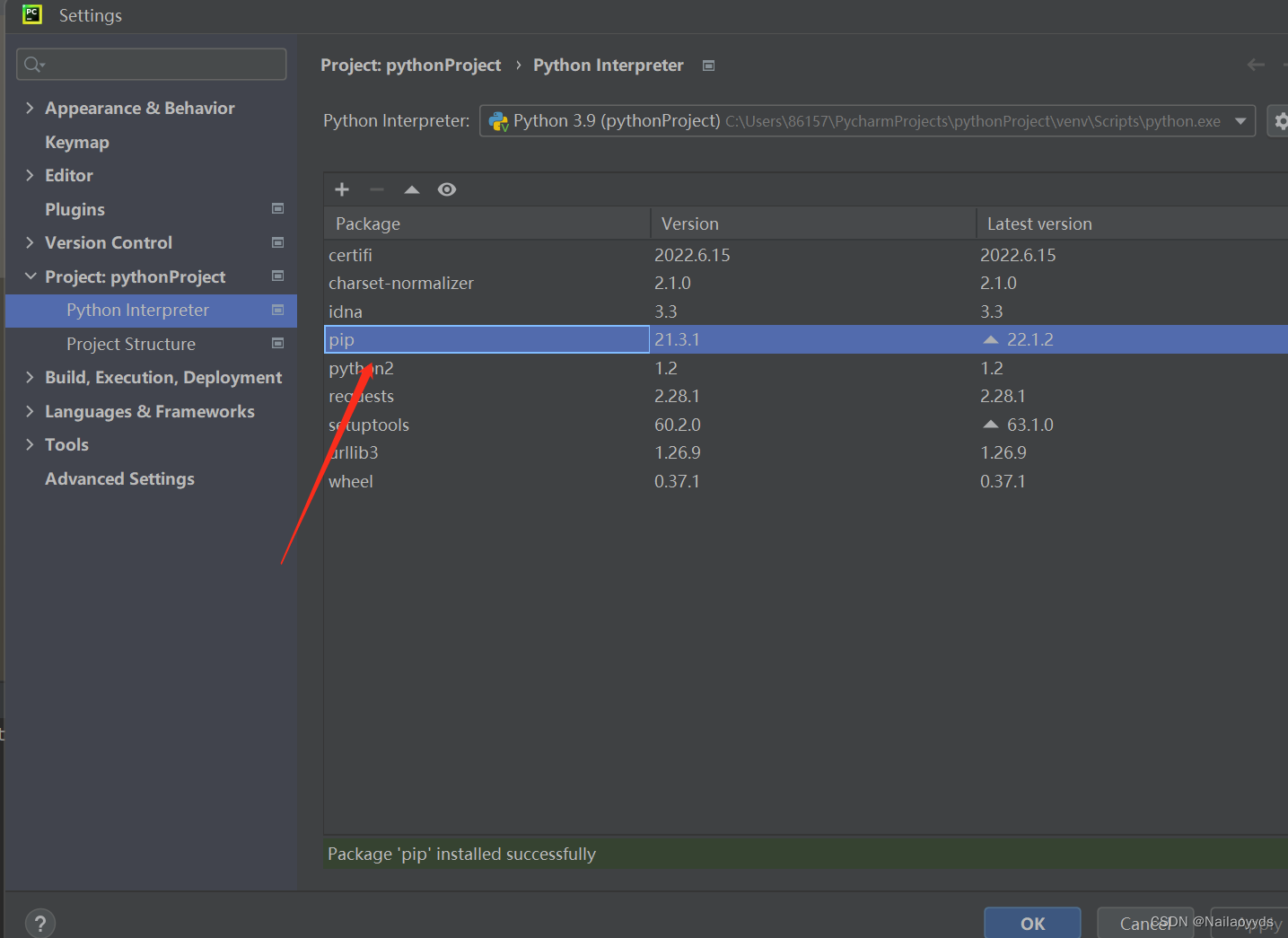Sort by Package column header
The image size is (1288, 938).
pos(487,224)
